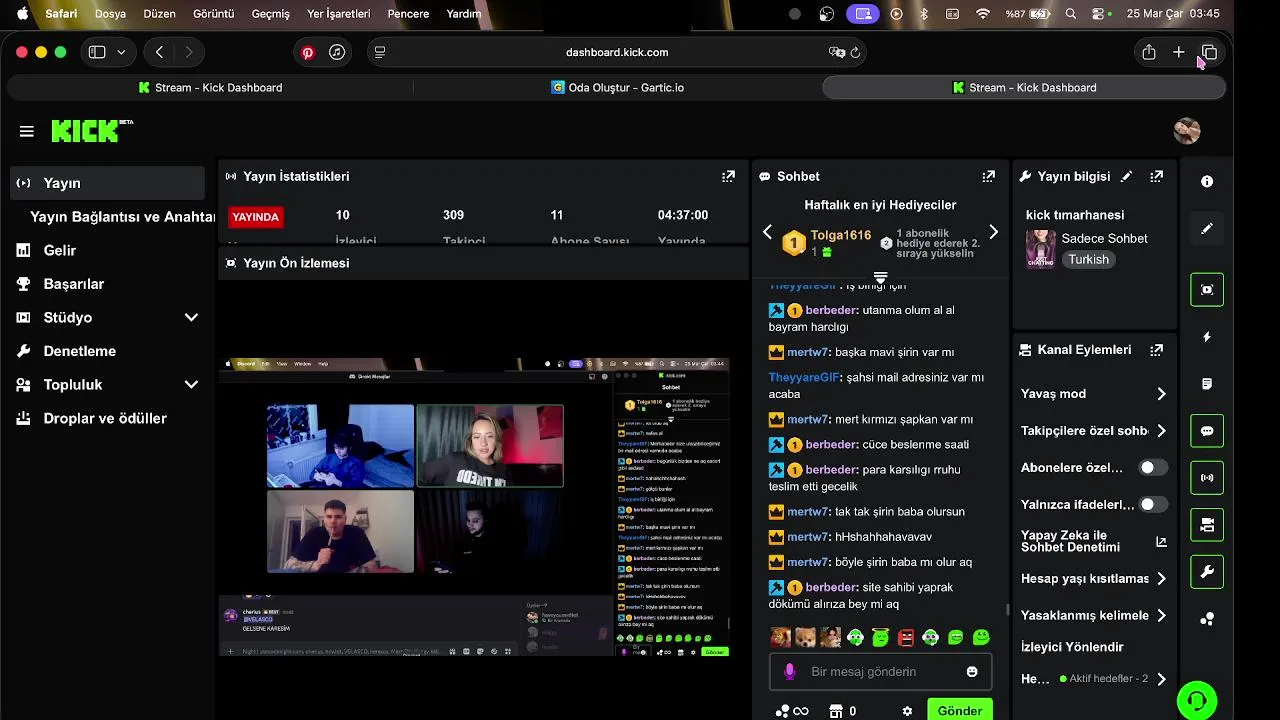Open the Dosya menu in menu bar
Screen dimensions: 1280x720
(x=110, y=14)
